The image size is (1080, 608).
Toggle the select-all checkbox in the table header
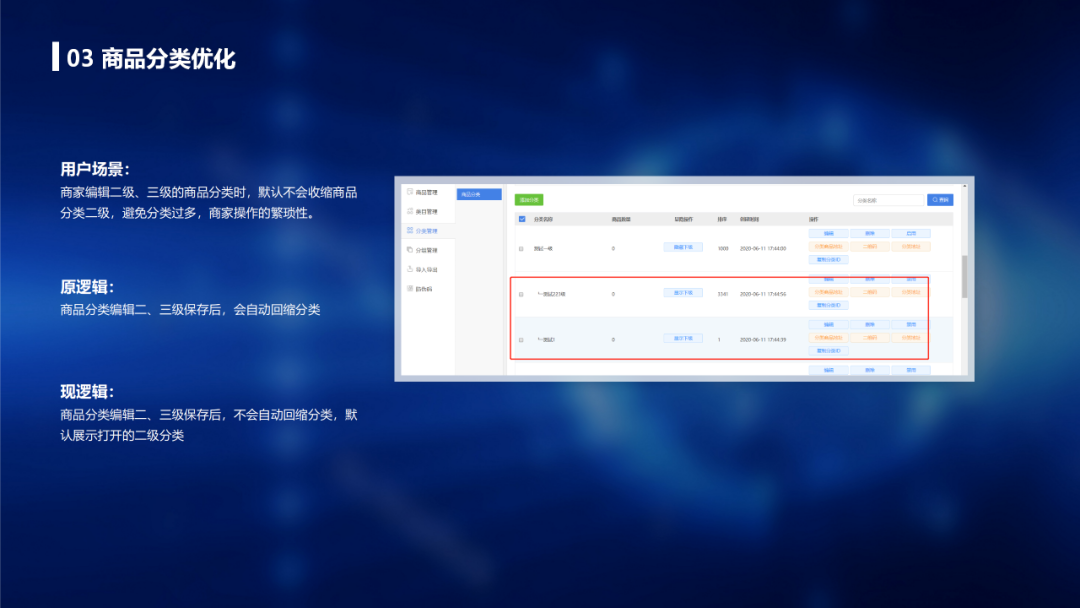(x=521, y=218)
